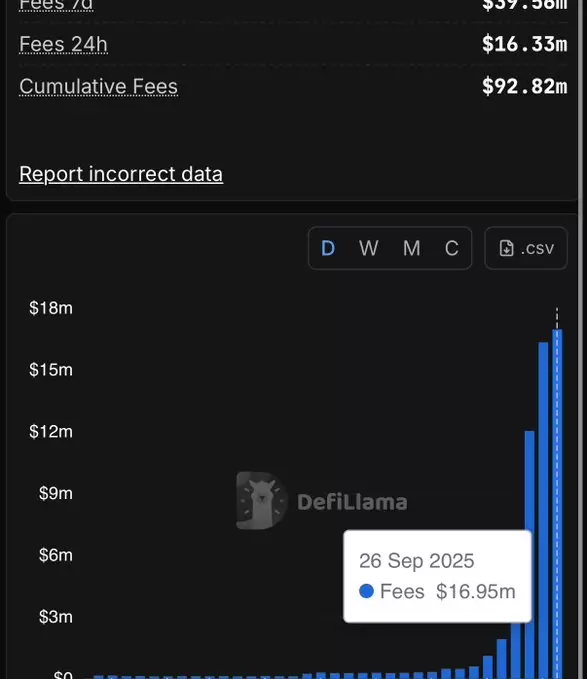Open Report incorrect data link
Screen dimensions: 587x679
coord(121,174)
